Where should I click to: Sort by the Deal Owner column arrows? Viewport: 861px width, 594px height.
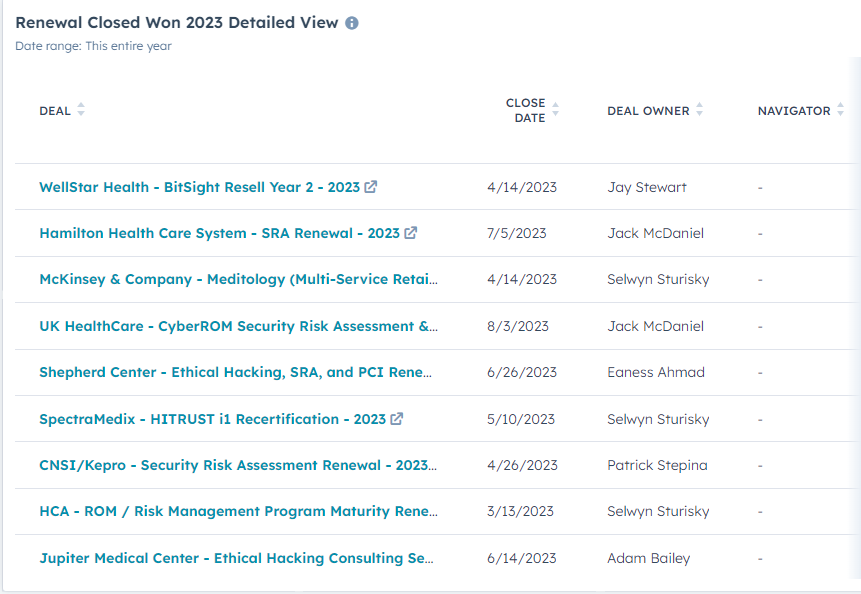click(700, 110)
